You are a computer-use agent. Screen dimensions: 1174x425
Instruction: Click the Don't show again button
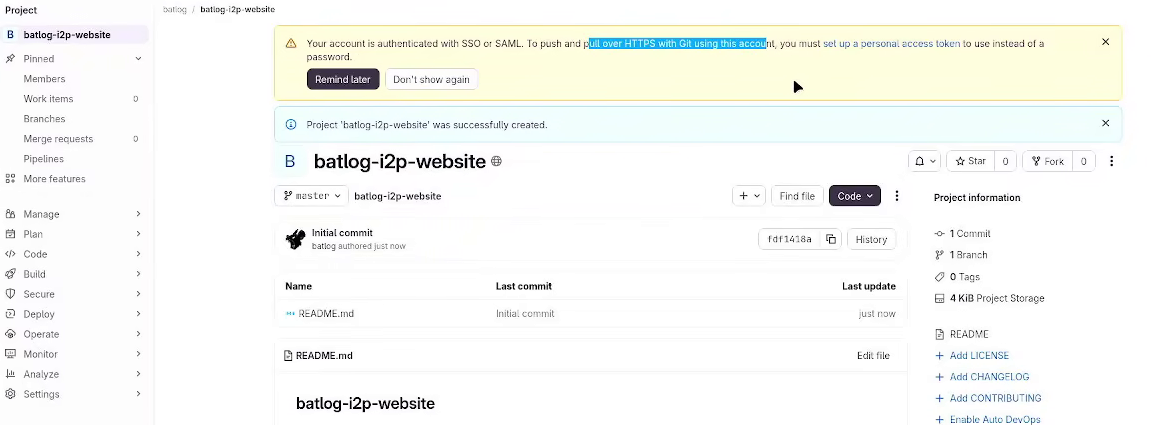pos(431,79)
